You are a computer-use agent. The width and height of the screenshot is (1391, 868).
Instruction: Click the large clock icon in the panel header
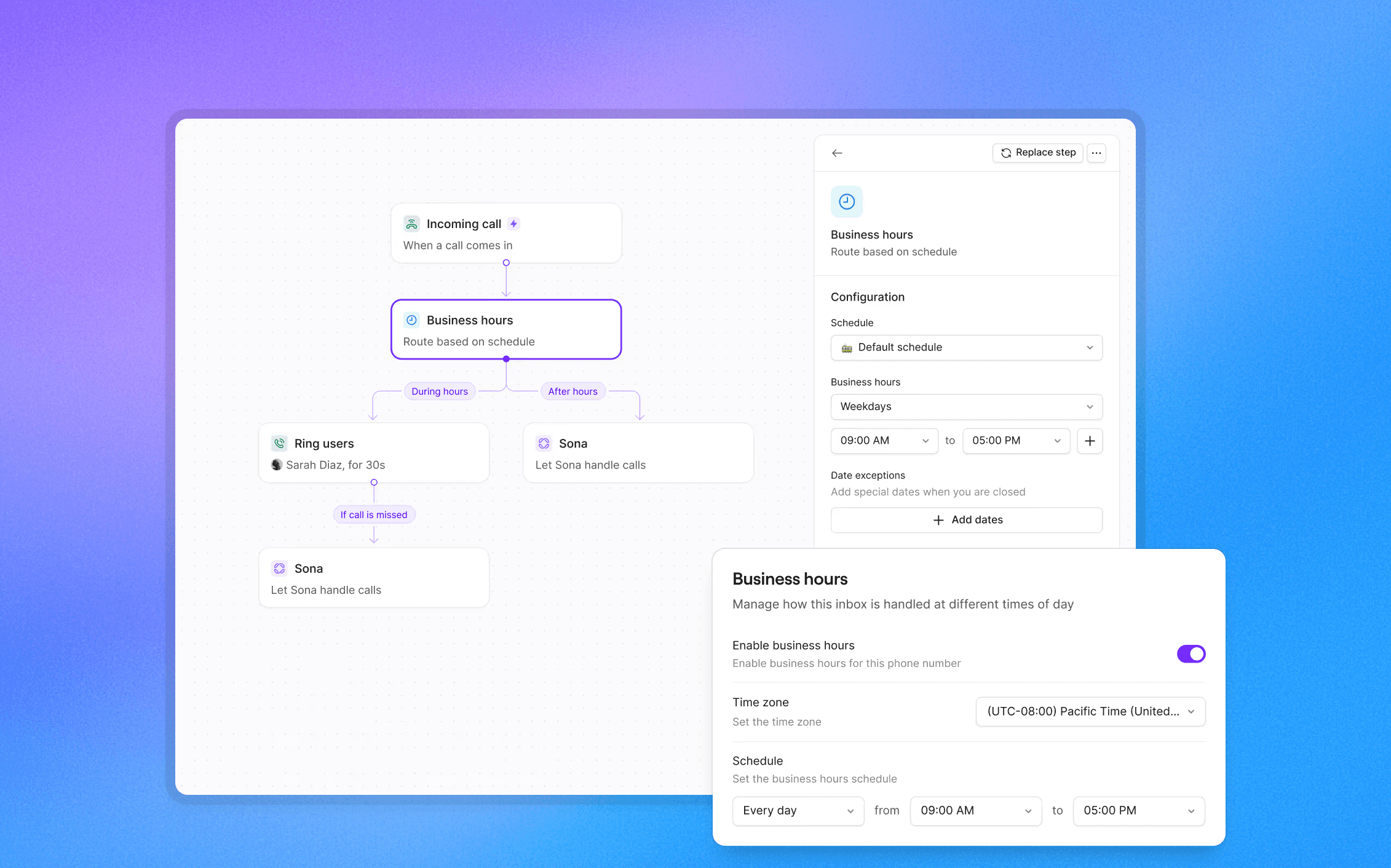[846, 202]
